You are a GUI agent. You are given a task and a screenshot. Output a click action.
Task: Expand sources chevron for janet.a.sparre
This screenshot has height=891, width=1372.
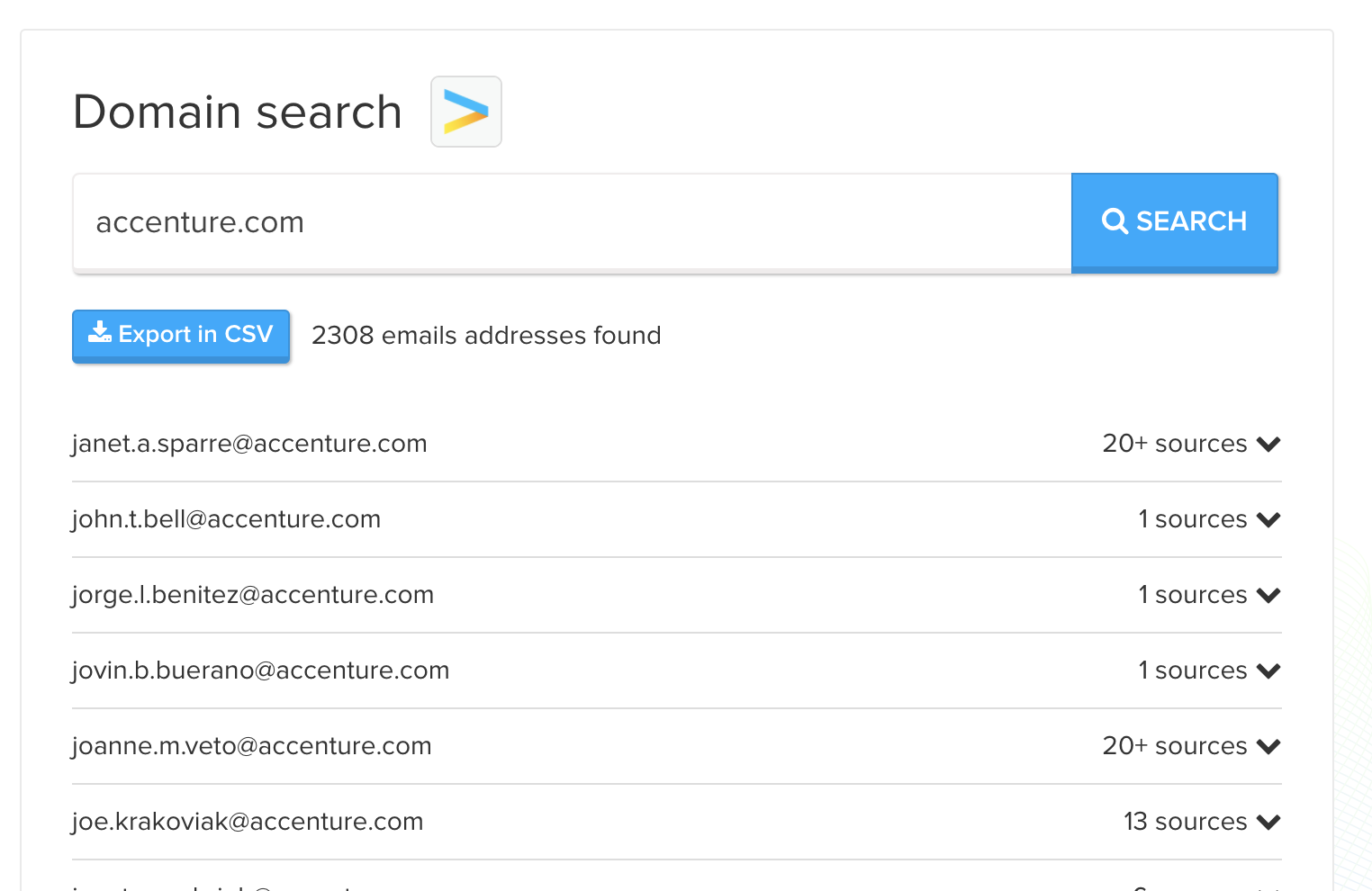pyautogui.click(x=1268, y=444)
